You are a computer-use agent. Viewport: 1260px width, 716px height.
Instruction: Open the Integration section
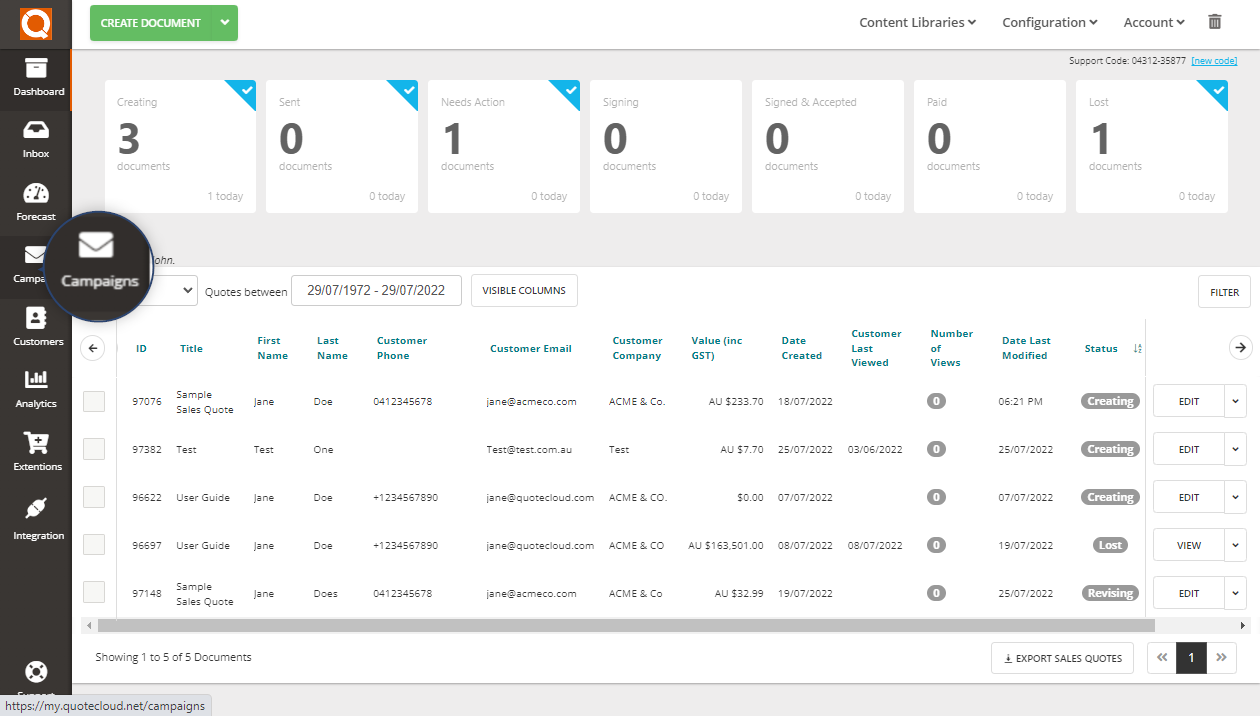pos(37,516)
